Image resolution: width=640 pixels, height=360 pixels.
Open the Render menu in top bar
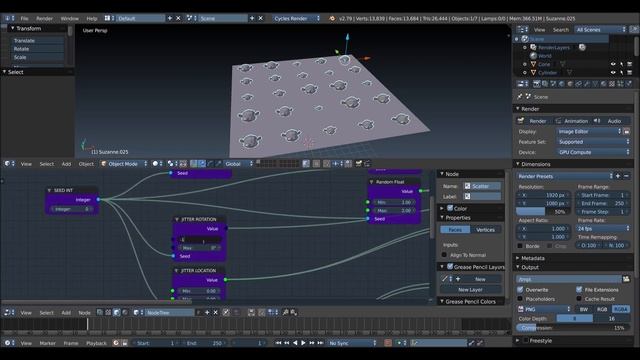[x=44, y=18]
